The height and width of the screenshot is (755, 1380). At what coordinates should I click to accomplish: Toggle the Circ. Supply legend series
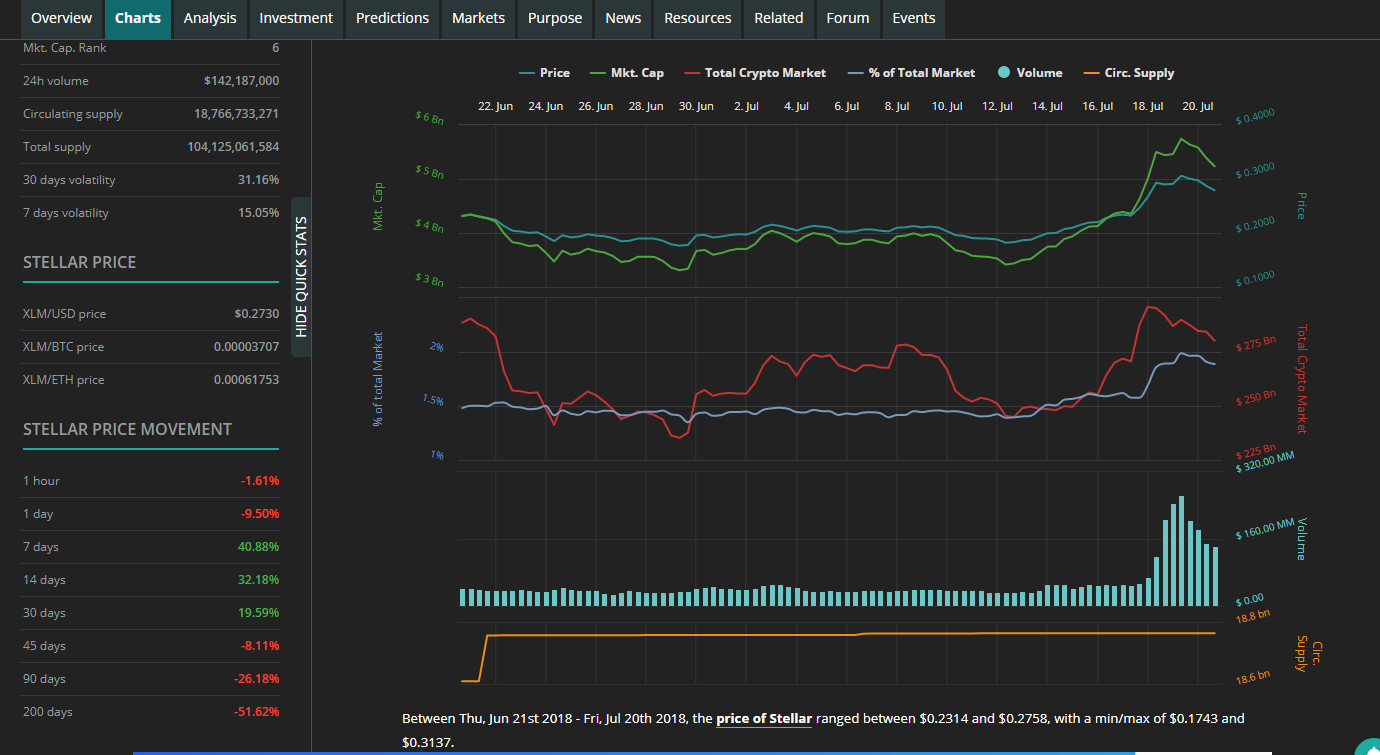tap(1129, 73)
